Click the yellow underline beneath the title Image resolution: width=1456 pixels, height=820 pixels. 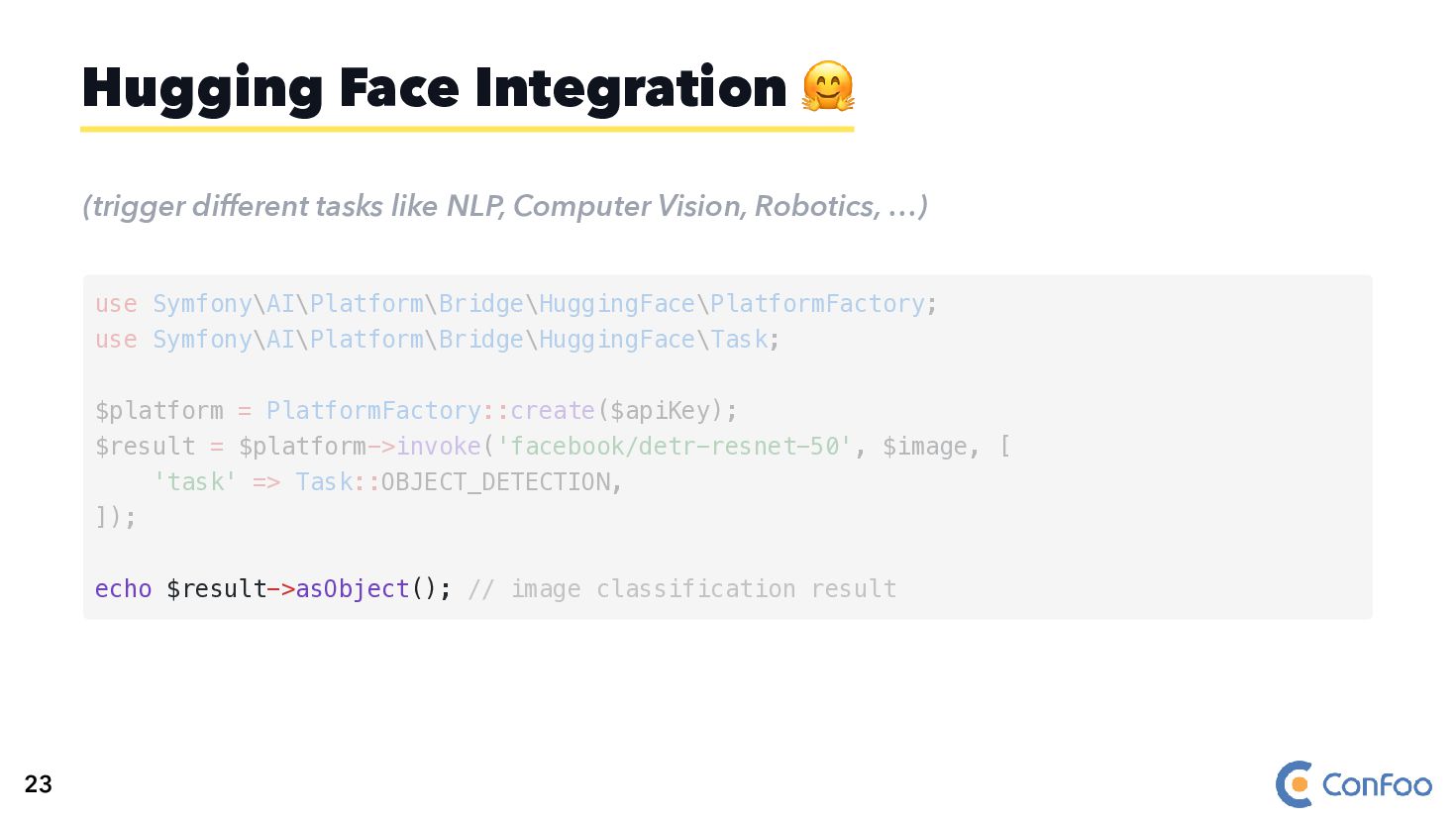click(467, 129)
